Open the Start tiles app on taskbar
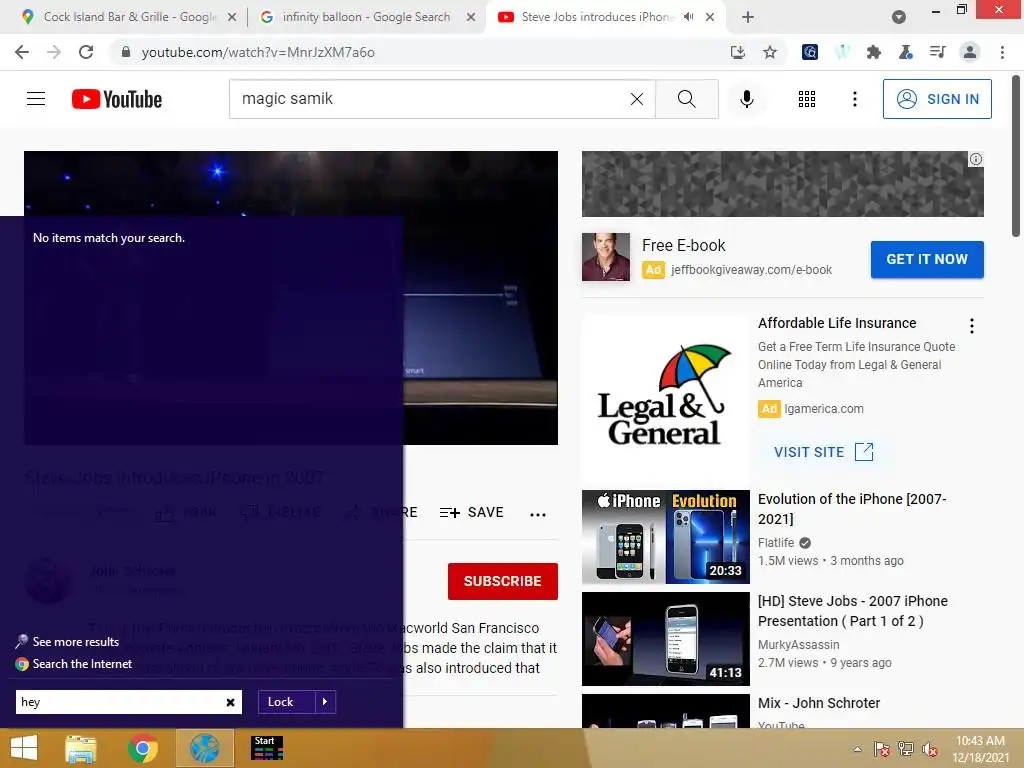Screen dimensions: 1024x768 point(267,748)
